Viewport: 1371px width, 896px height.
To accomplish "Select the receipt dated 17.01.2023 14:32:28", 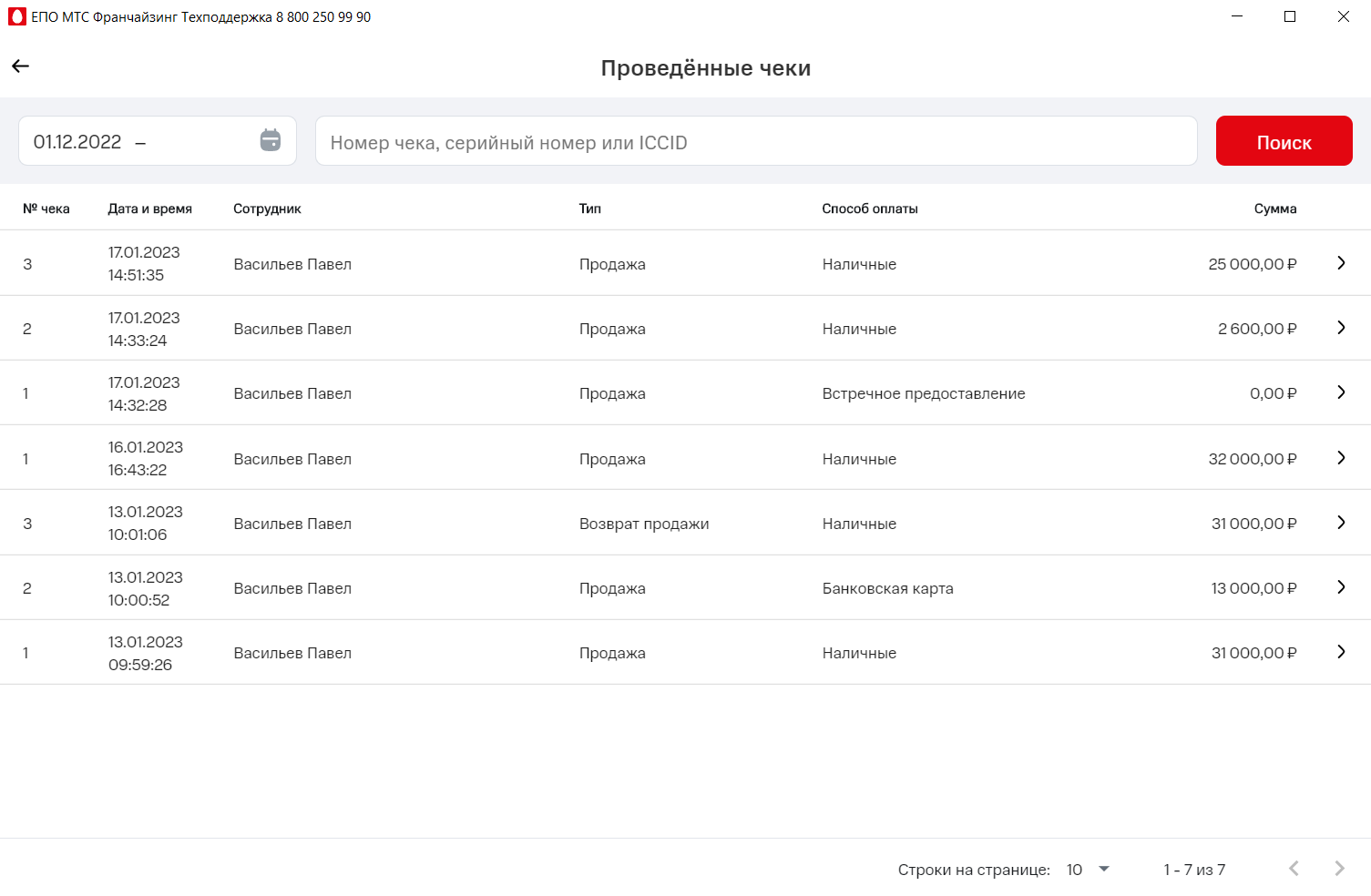I will [x=685, y=392].
